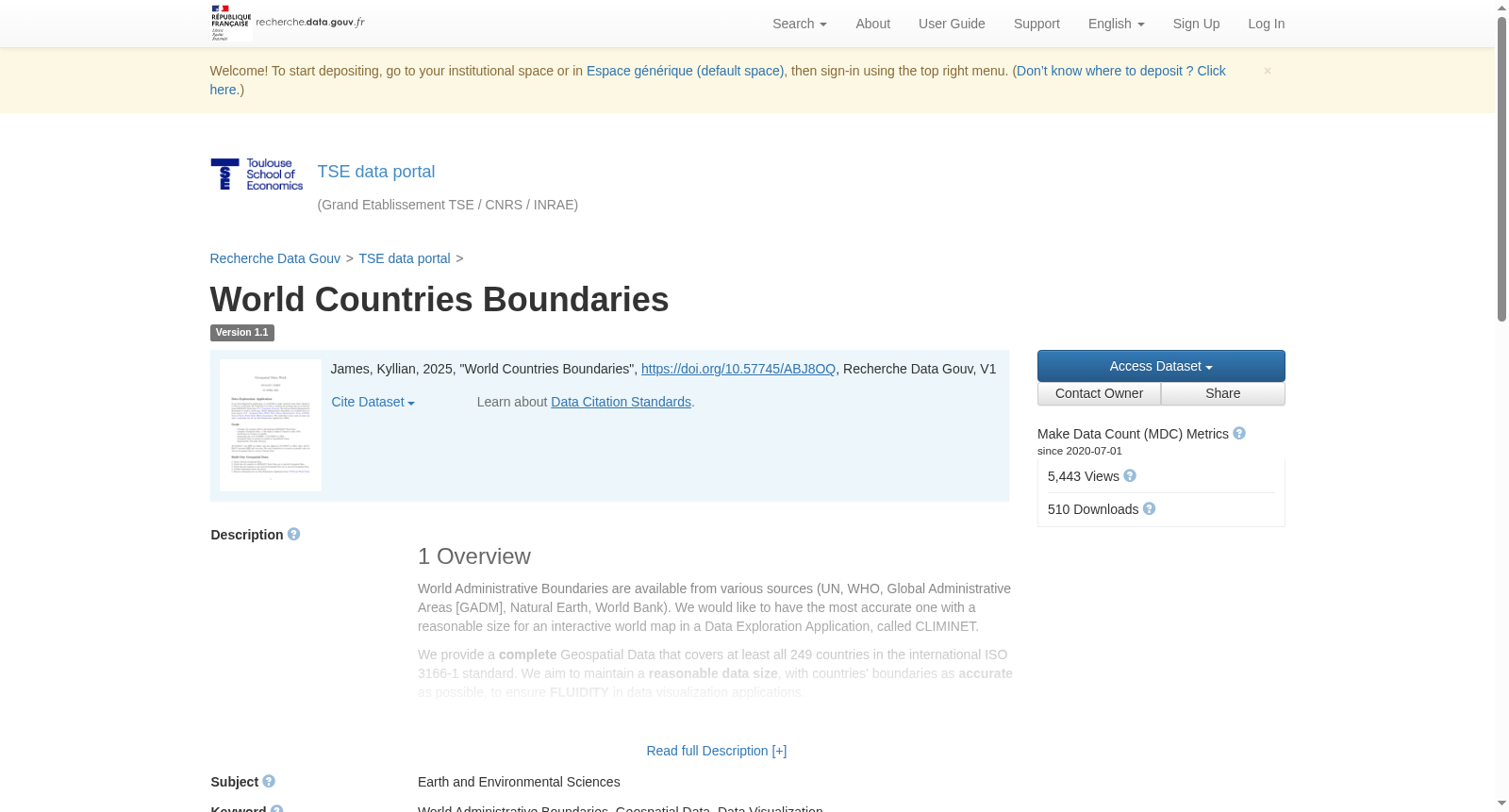Show help icon next to Description label

pyautogui.click(x=294, y=534)
